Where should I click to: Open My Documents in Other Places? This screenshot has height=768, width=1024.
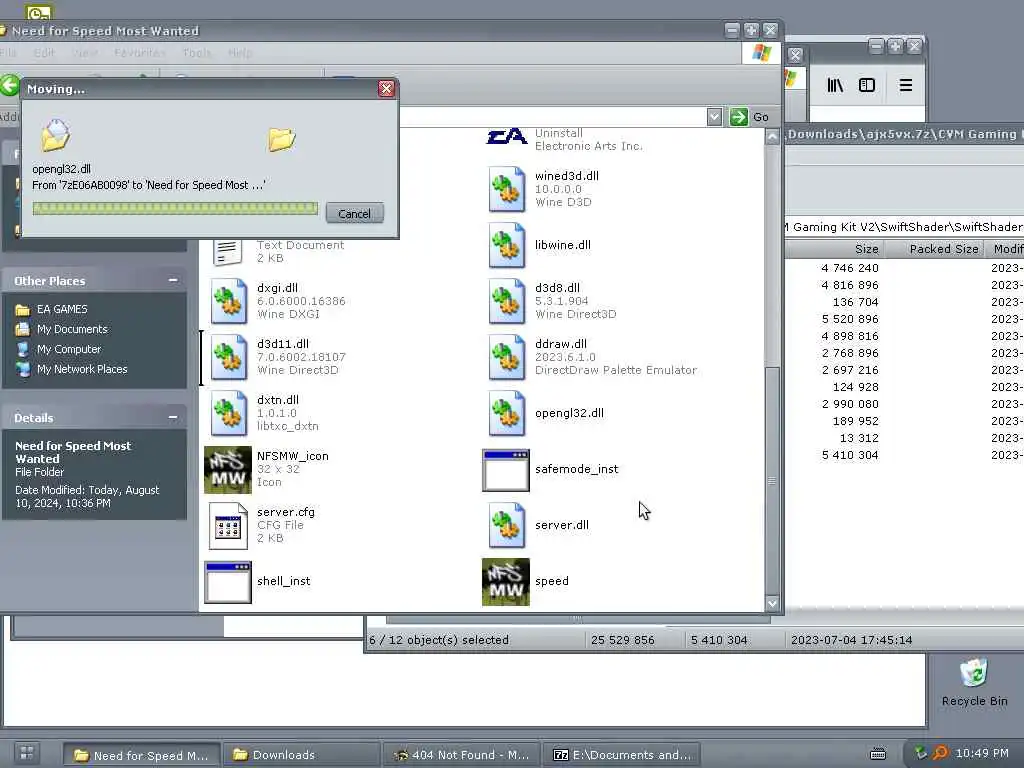tap(72, 329)
